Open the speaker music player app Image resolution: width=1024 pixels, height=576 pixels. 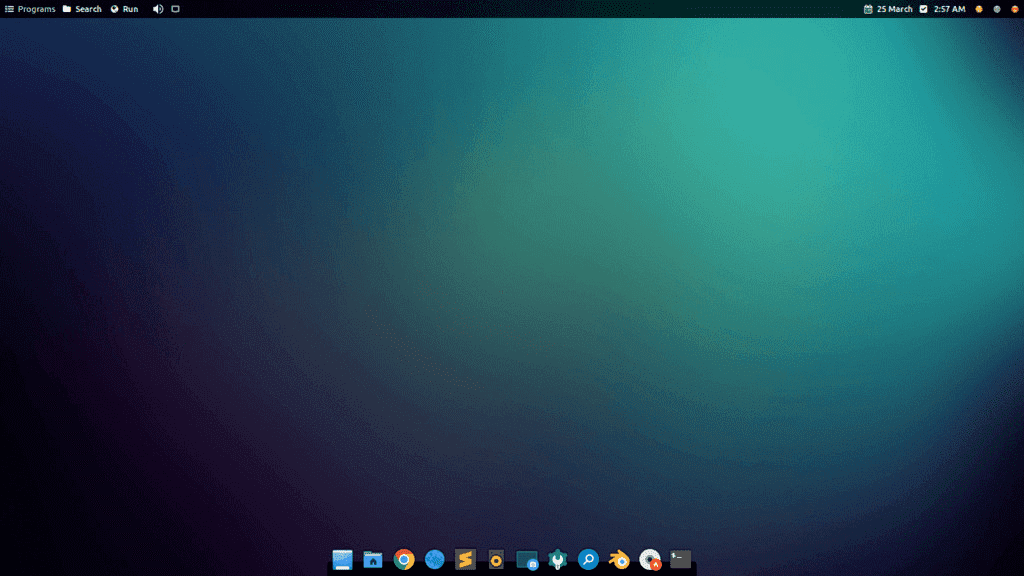(x=496, y=560)
